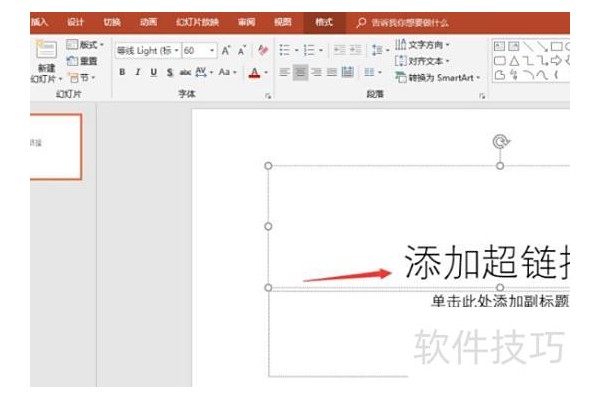This screenshot has height=400, width=600.
Task: Open the View (视图) ribbon tab
Action: [x=283, y=22]
